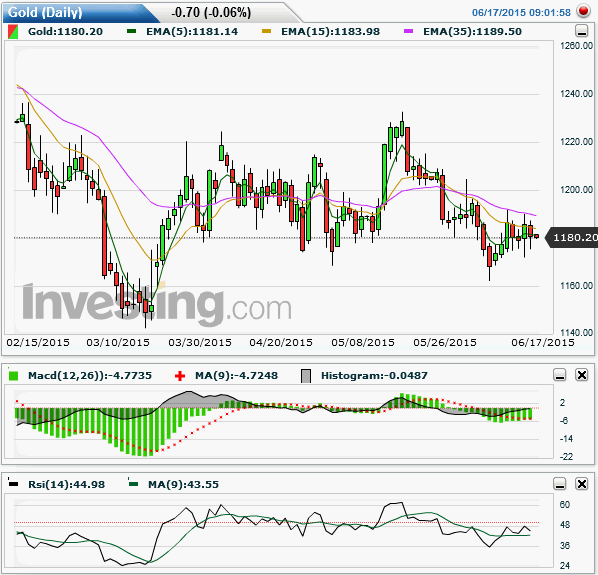Click the 03/30/2015 date axis label
This screenshot has height=575, width=598.
click(200, 342)
